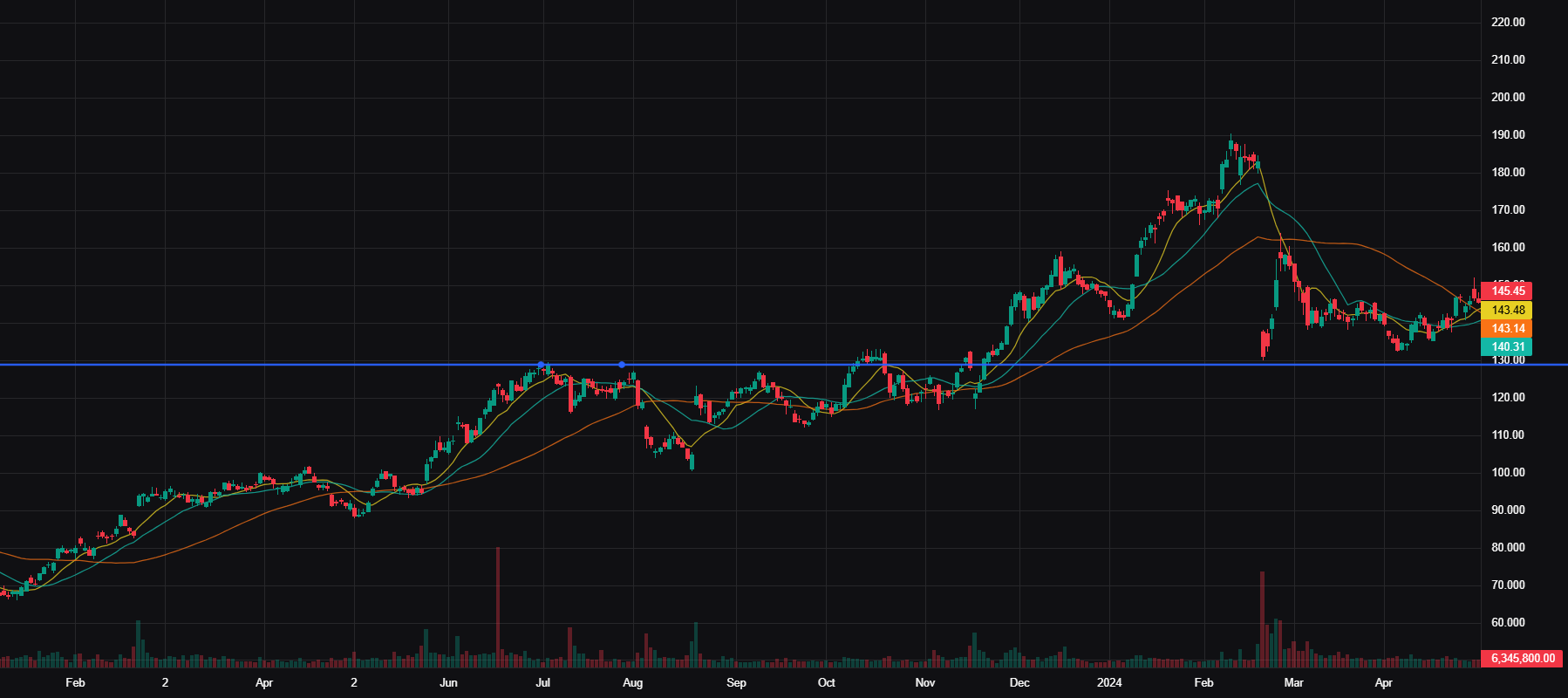Click the 160.00 price axis label
The height and width of the screenshot is (698, 1568).
(1508, 247)
